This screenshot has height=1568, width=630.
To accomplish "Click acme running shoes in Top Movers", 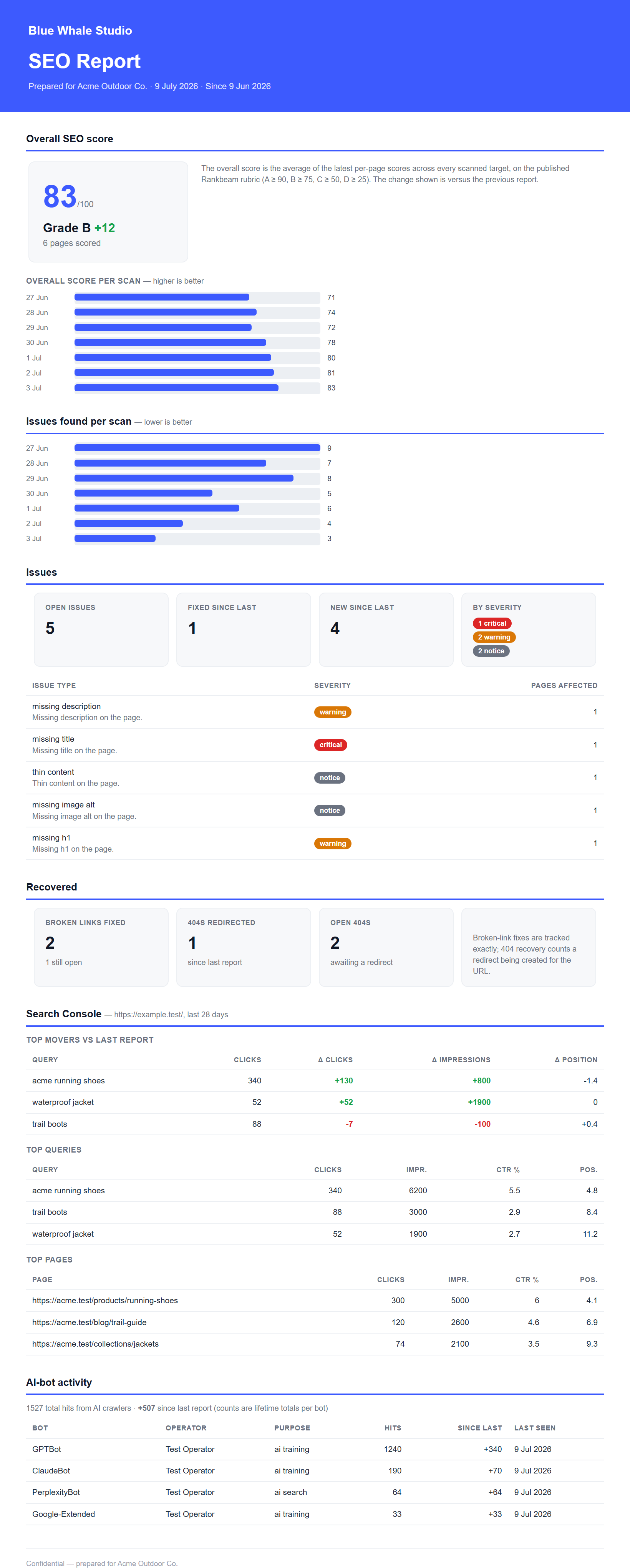I will pos(68,1080).
